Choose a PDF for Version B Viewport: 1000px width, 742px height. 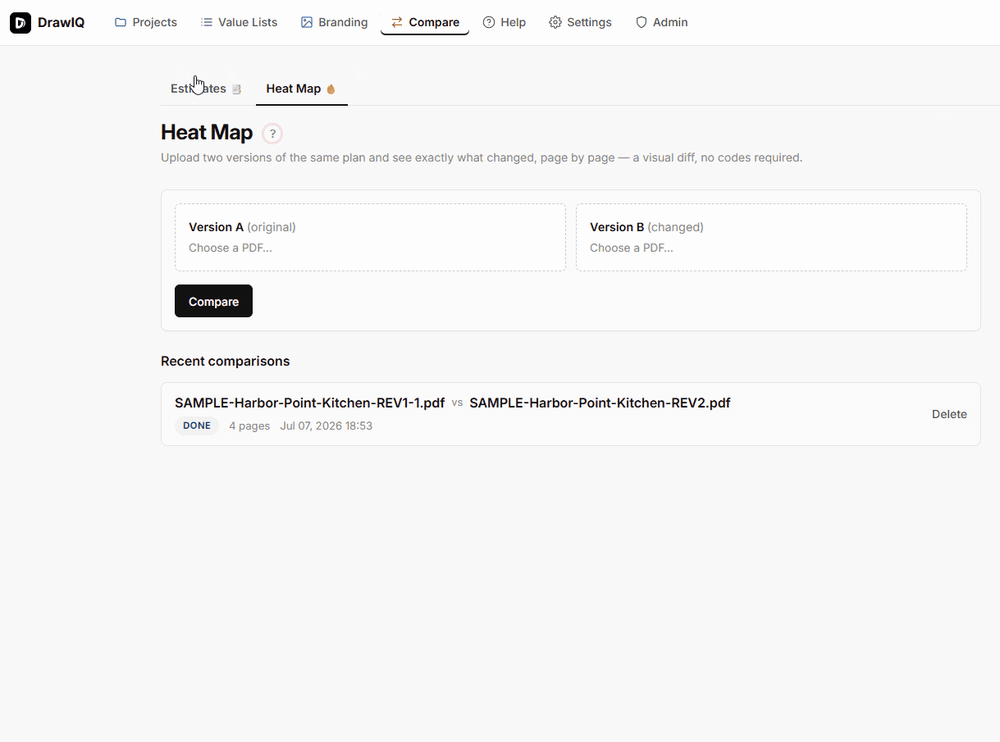click(x=771, y=237)
